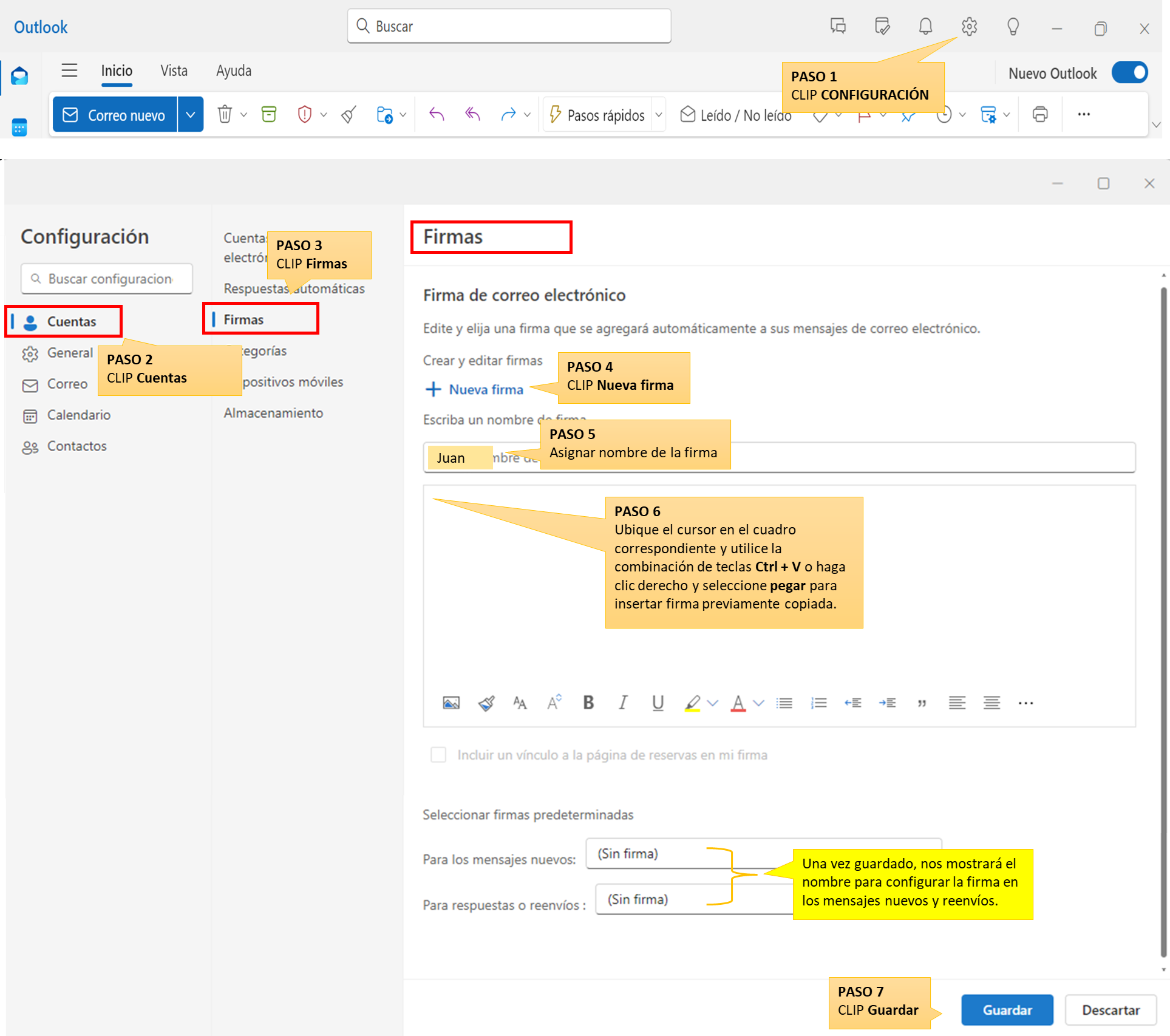Click the notifications bell icon
Viewport: 1170px width, 1036px height.
[925, 27]
